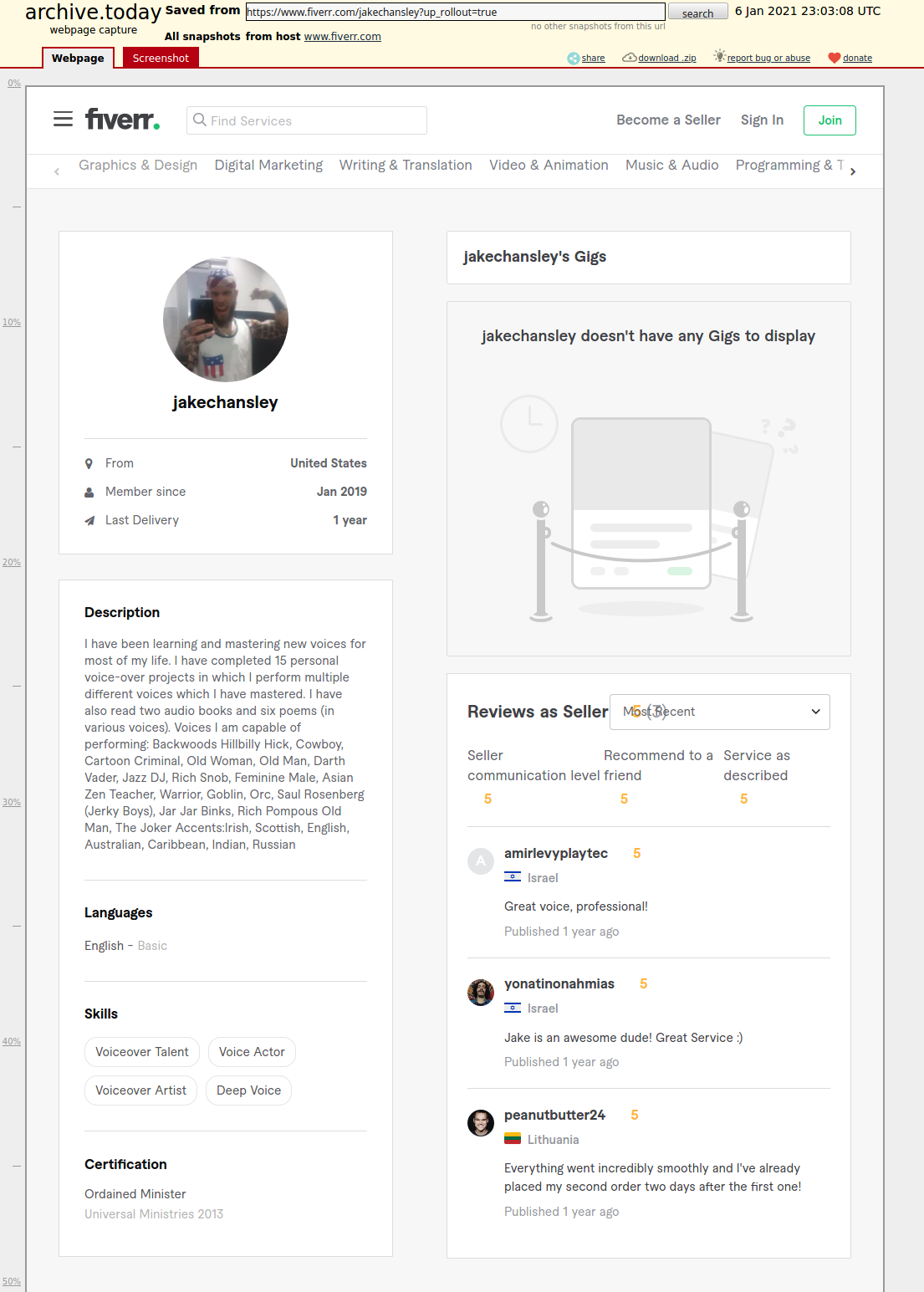
Task: Click Sign In link
Action: click(x=762, y=120)
